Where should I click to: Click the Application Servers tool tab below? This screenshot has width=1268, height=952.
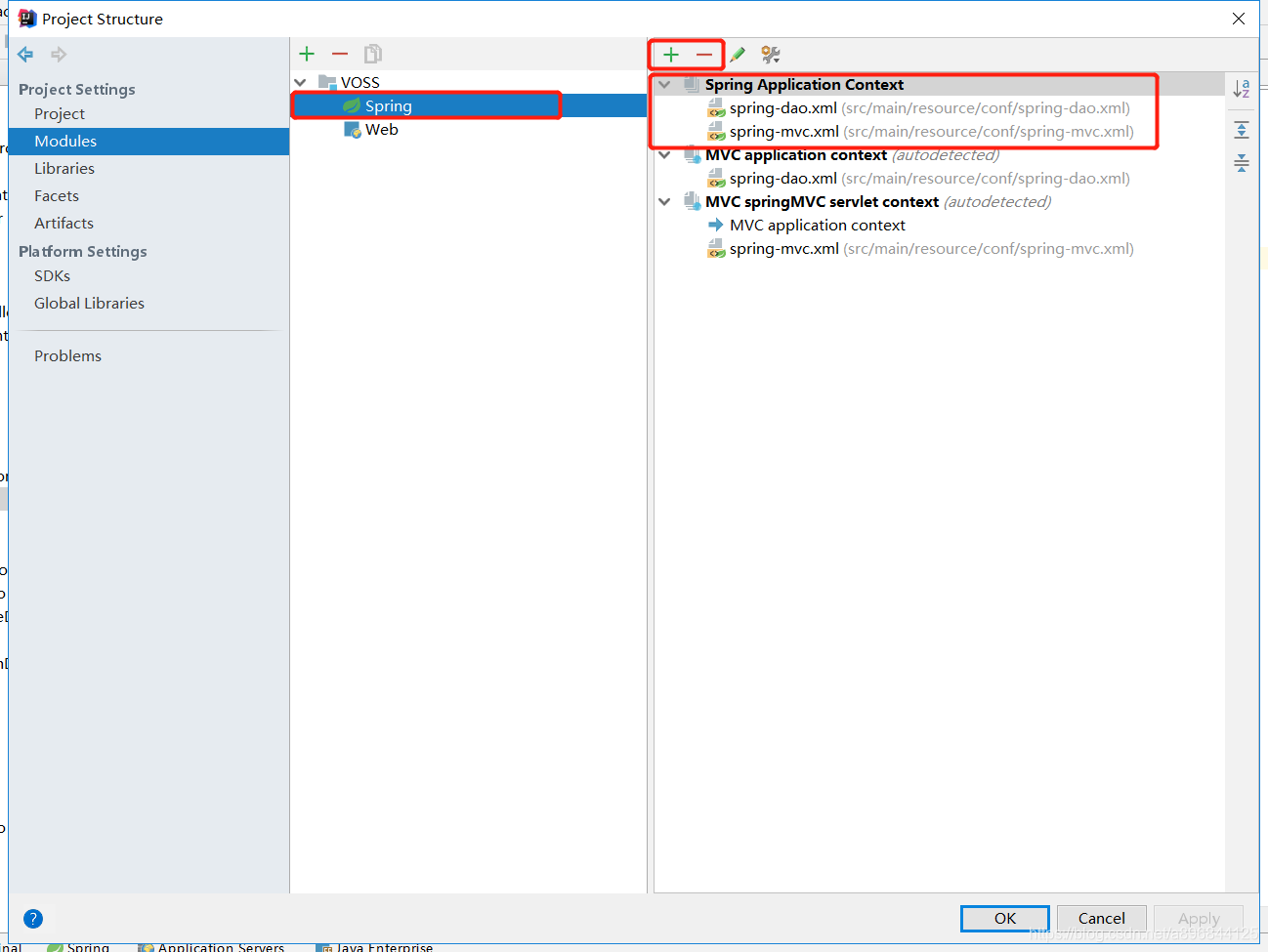(211, 946)
